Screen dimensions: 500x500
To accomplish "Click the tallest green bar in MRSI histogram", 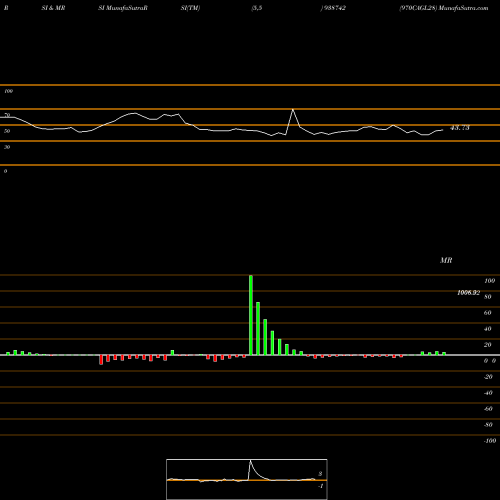I will click(251, 315).
